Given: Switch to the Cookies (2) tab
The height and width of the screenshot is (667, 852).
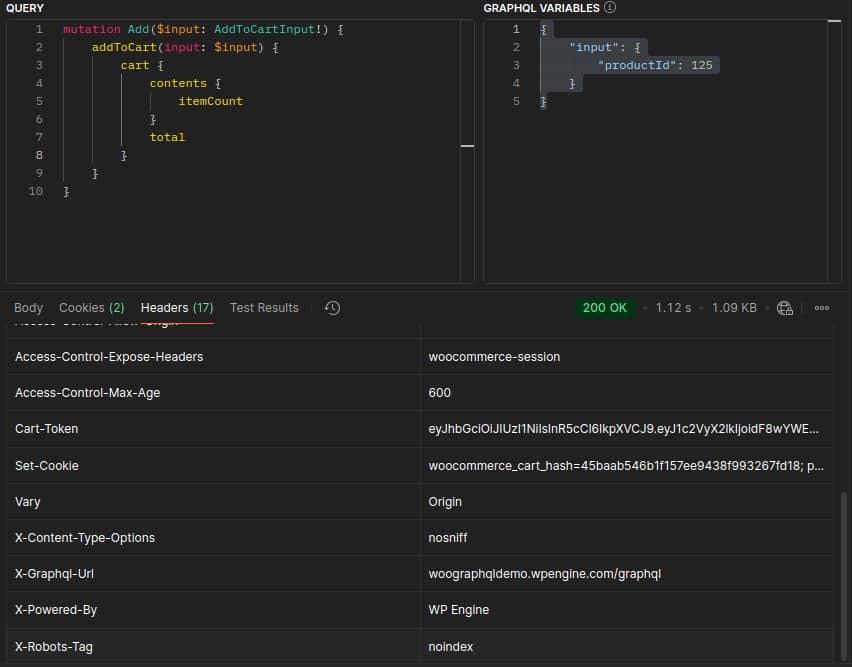Looking at the screenshot, I should [91, 308].
